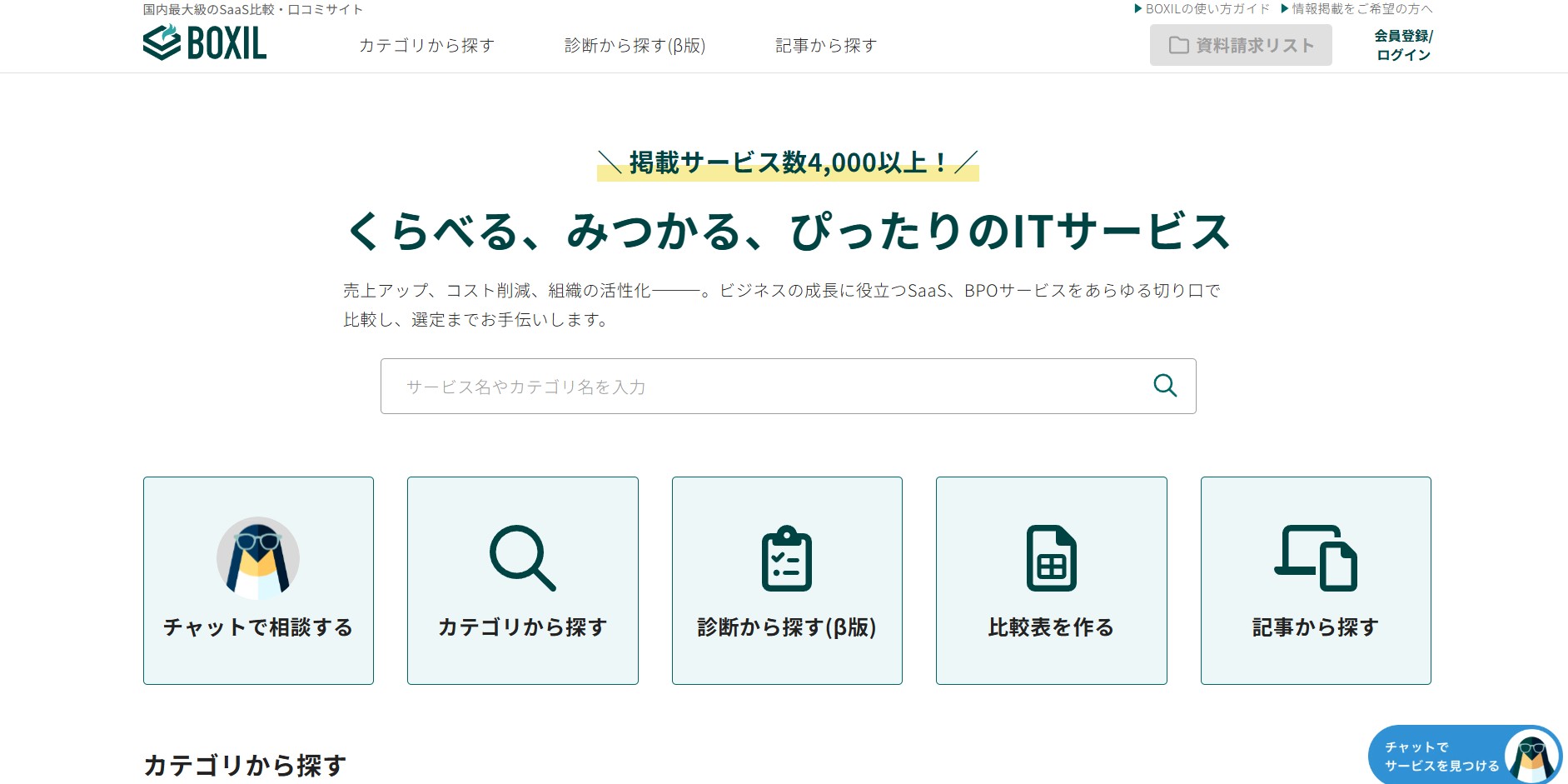Select the チャットで相談する card
Screen dimensions: 1568x784
(257, 581)
